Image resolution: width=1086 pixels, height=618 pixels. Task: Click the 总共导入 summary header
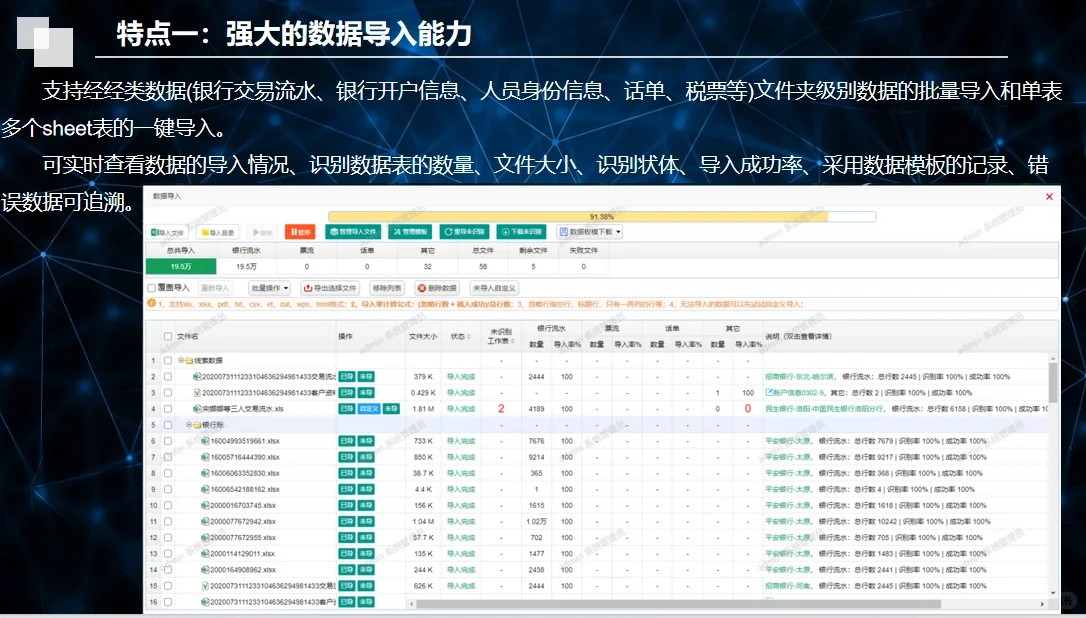[181, 250]
